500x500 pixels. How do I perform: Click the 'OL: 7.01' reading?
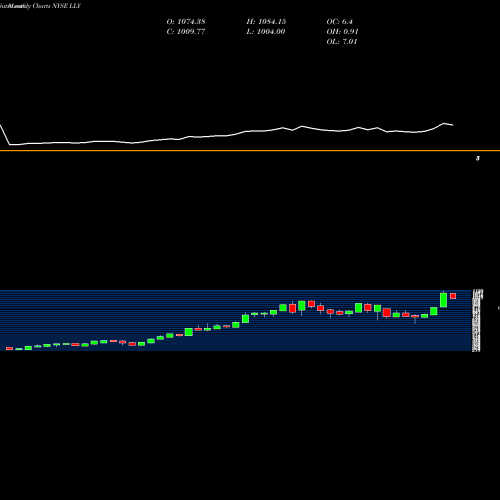click(342, 42)
